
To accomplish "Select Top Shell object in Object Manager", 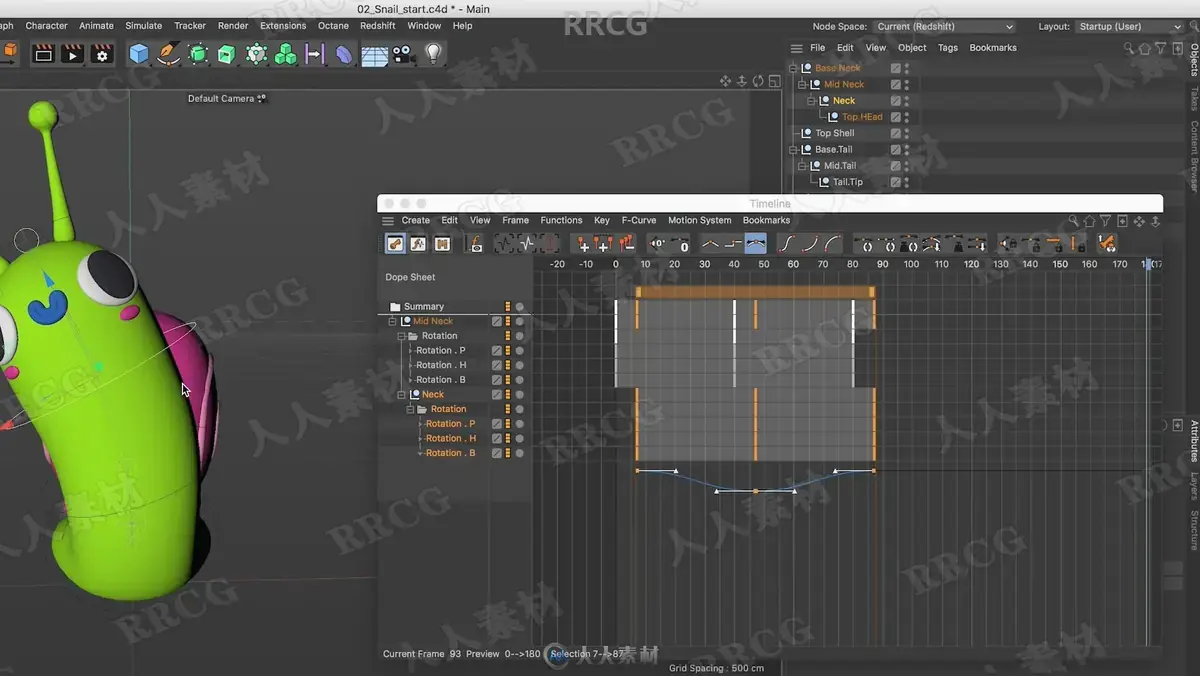I will point(834,133).
